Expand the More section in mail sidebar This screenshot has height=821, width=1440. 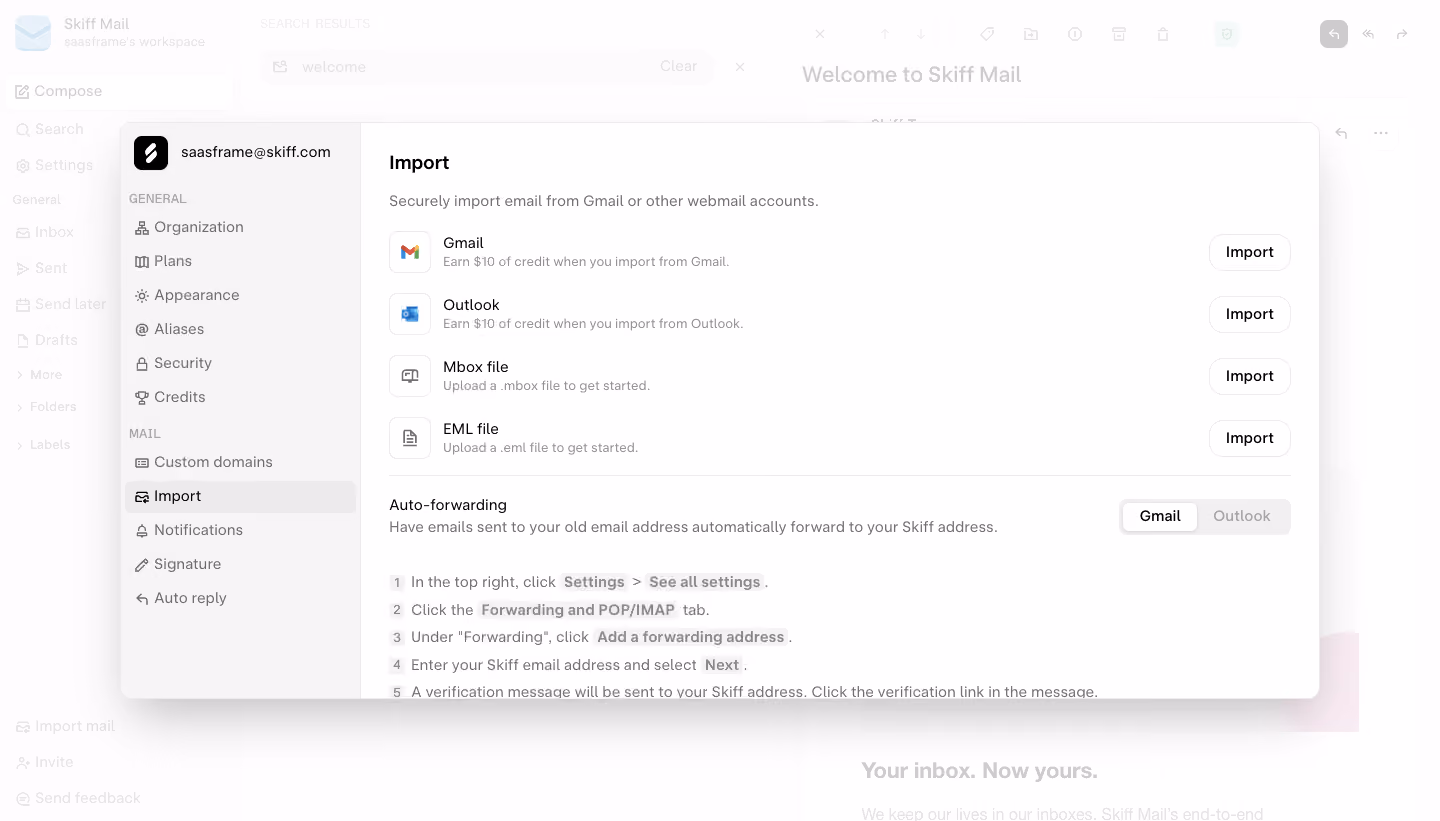40,374
